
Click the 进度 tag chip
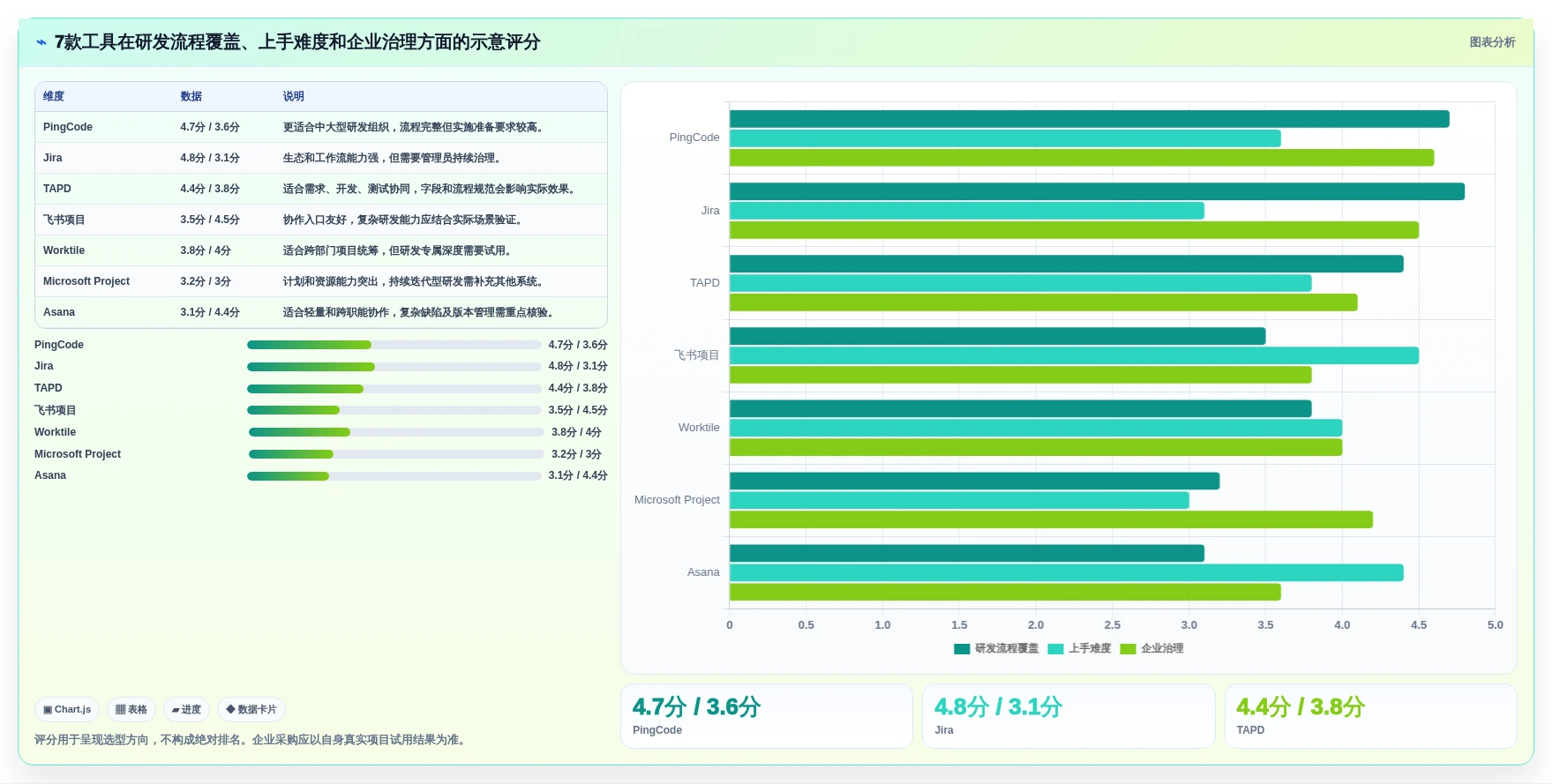tap(186, 709)
